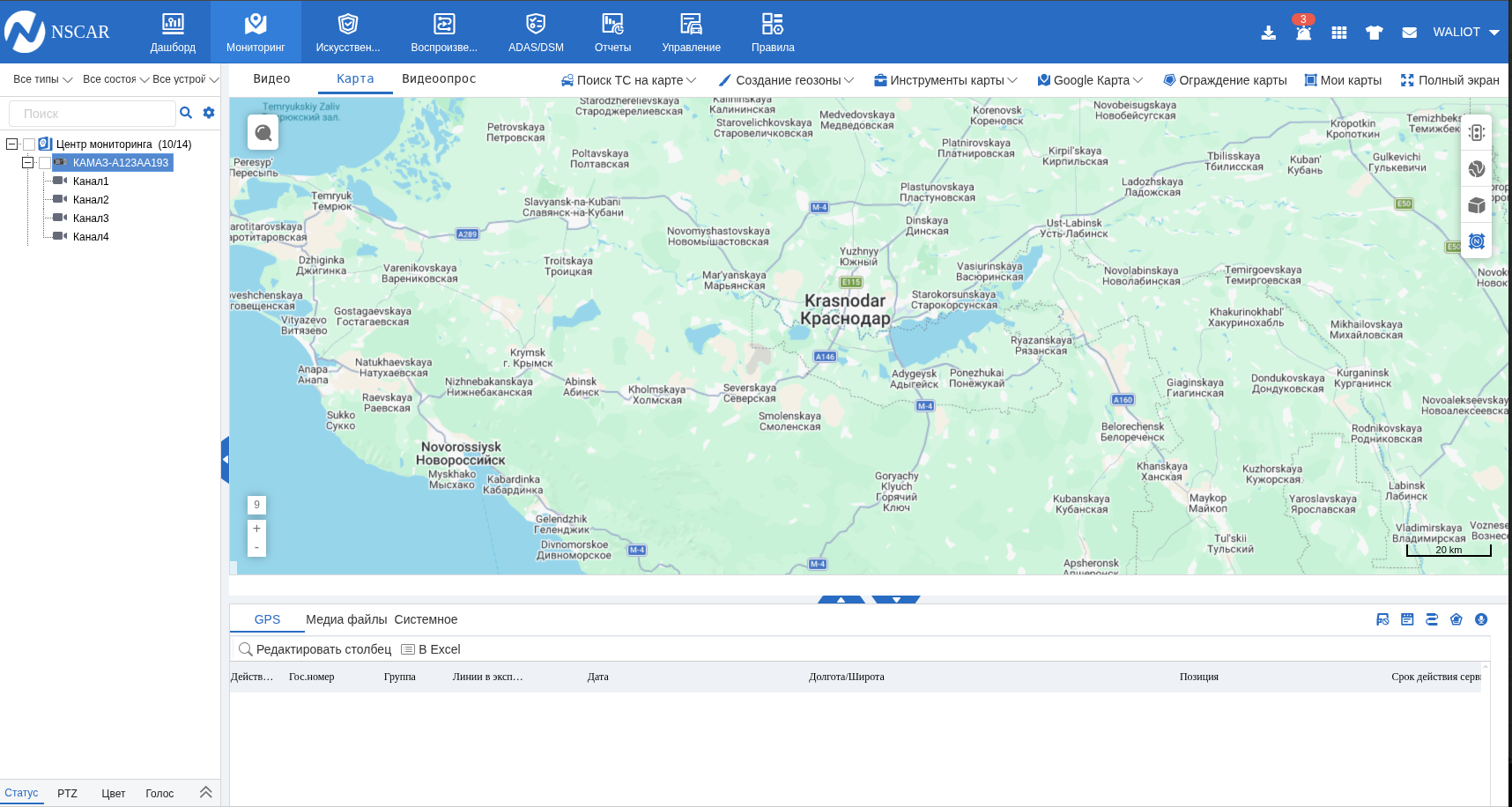1512x807 pixels.
Task: Collapse the КАМАЗ-А123АА193 tree node
Action: tap(27, 163)
